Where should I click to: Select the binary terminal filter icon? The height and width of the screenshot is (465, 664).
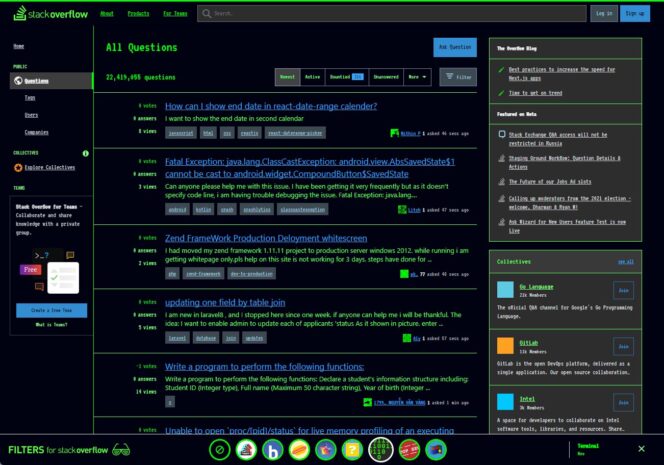381,450
